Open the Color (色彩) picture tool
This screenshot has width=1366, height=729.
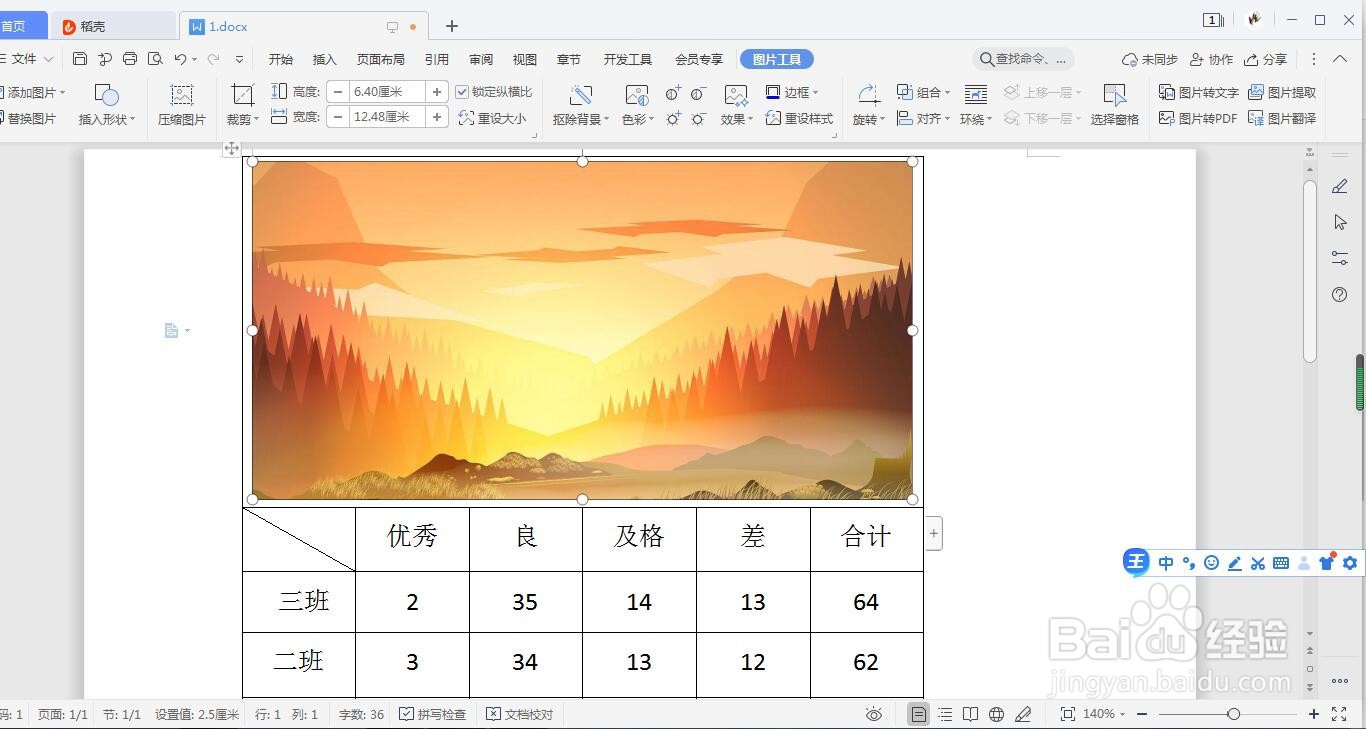click(637, 95)
